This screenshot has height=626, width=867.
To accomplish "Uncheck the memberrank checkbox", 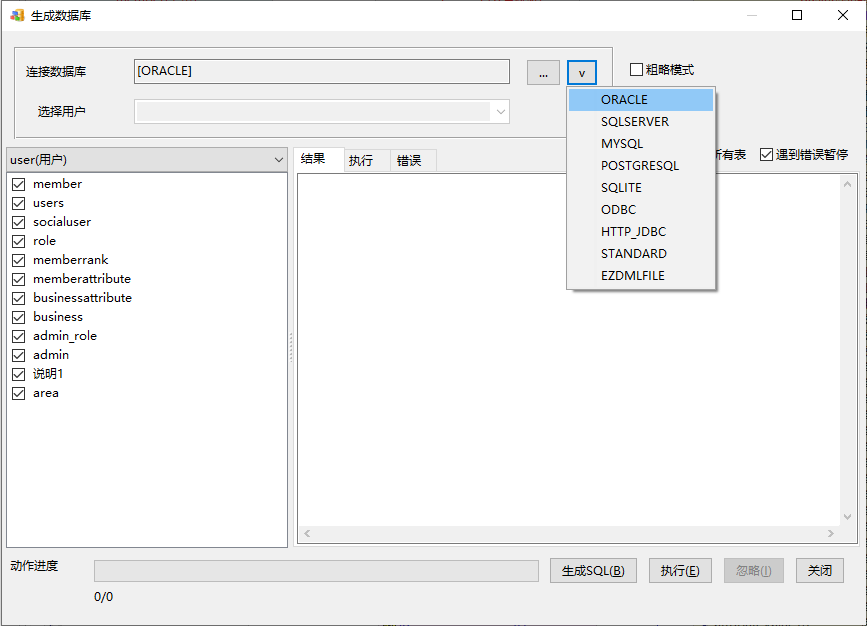I will tap(19, 260).
